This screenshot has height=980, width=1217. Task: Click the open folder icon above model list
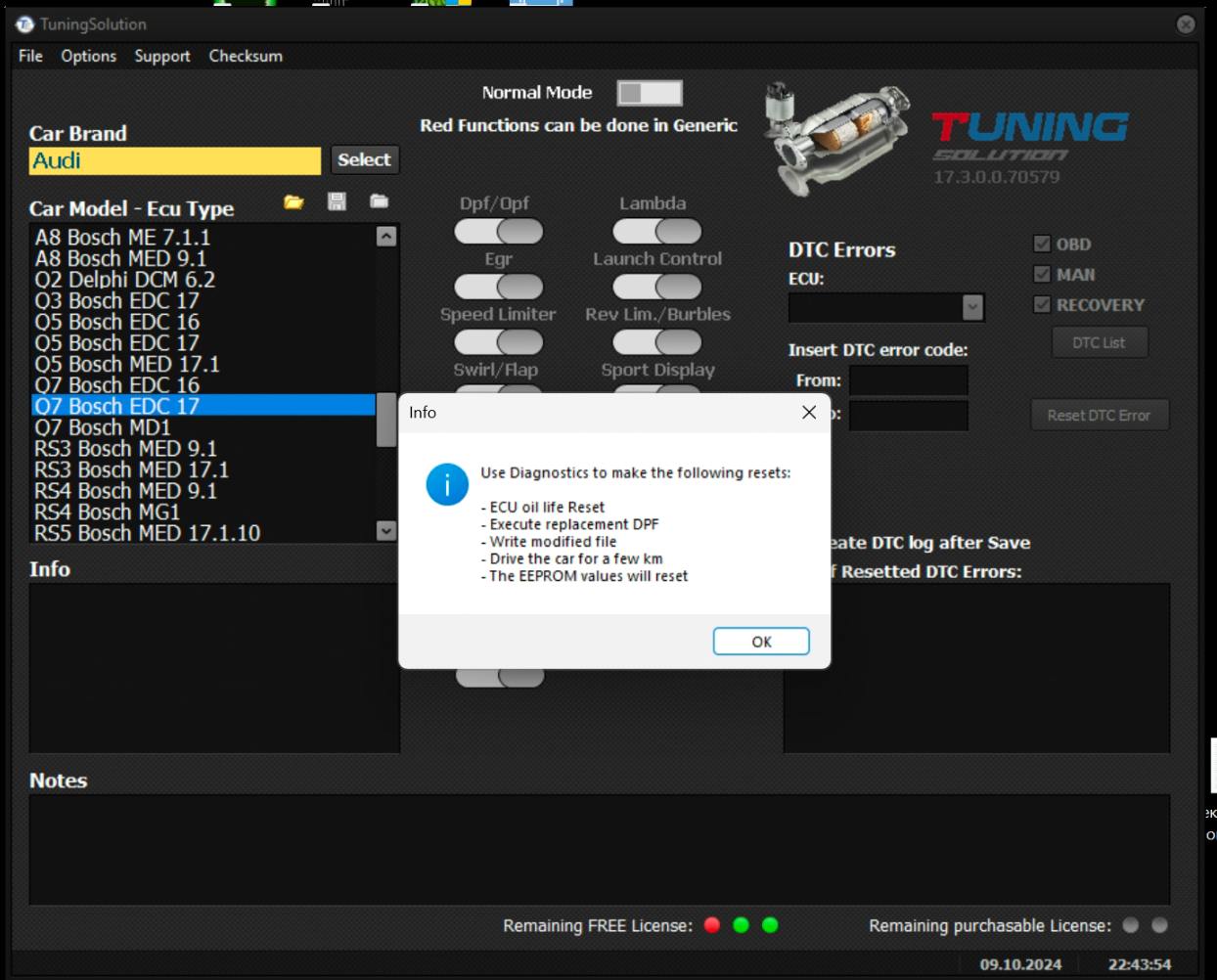click(293, 201)
